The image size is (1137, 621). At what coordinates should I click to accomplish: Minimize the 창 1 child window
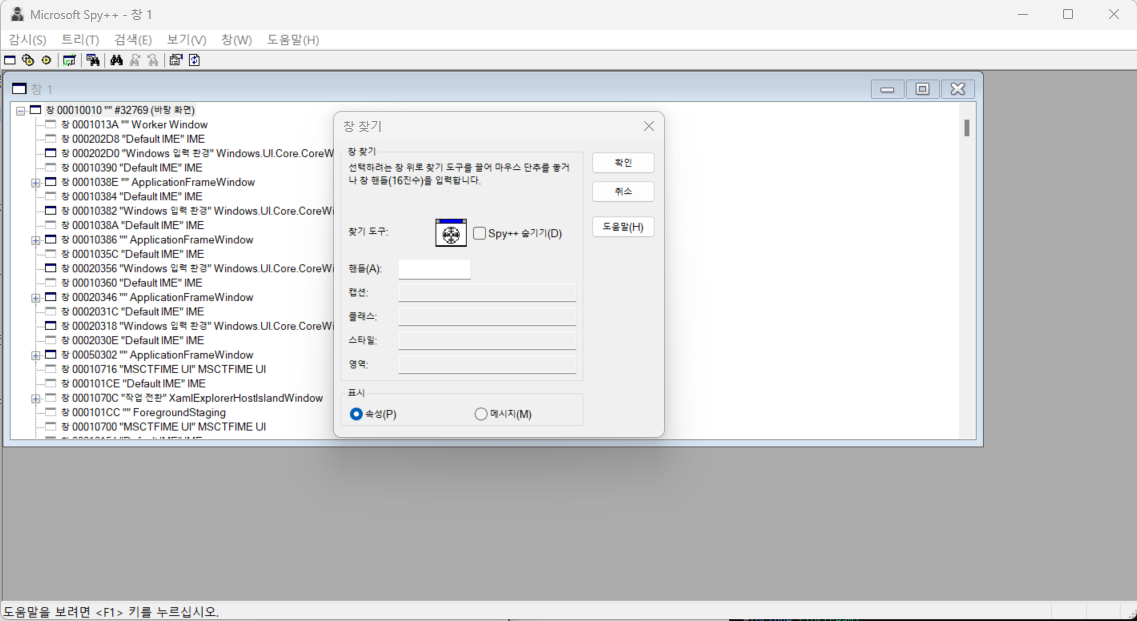[887, 89]
